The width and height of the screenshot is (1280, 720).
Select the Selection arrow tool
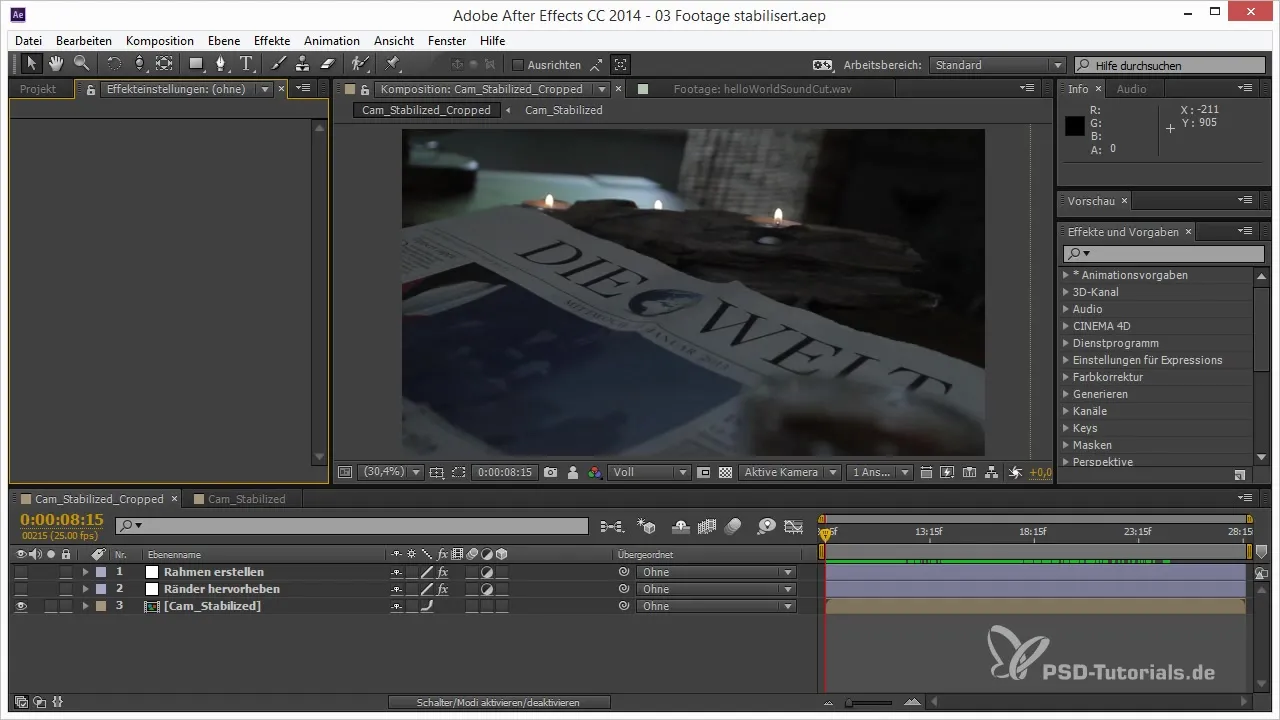(31, 64)
